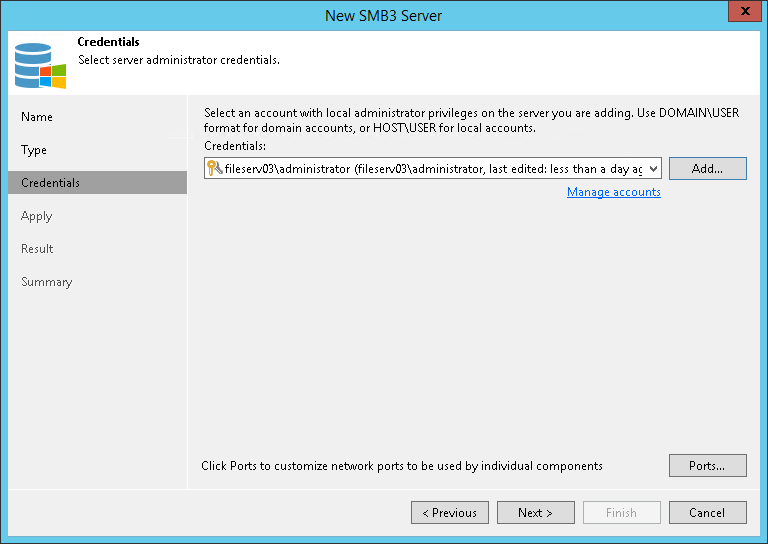This screenshot has width=768, height=544.
Task: Click the SMB3 server database icon
Action: click(40, 66)
